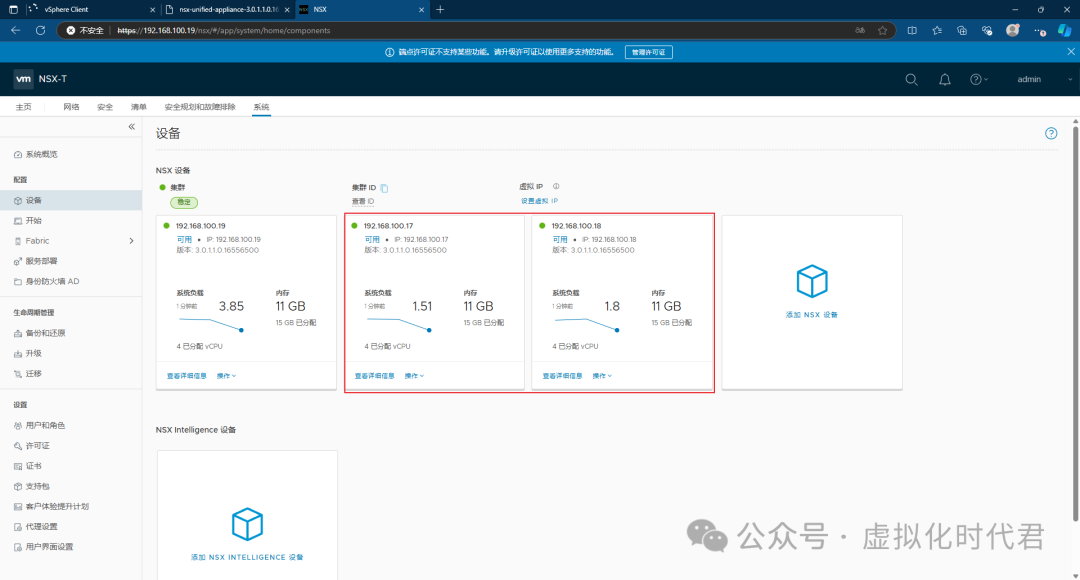Click 可用 status link on 192.168.100.19 card

click(x=184, y=240)
